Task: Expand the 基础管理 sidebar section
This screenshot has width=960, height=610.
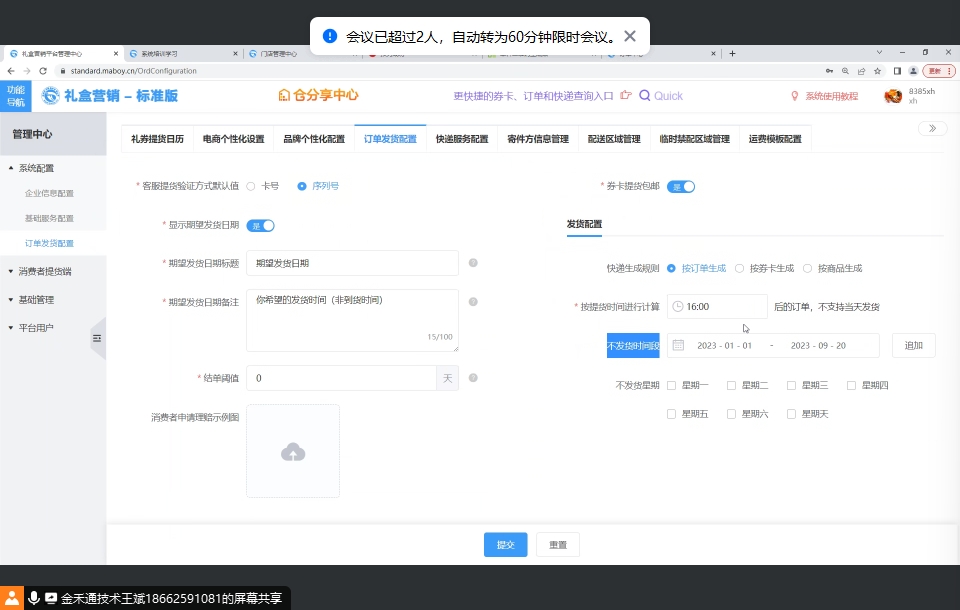Action: 37,299
